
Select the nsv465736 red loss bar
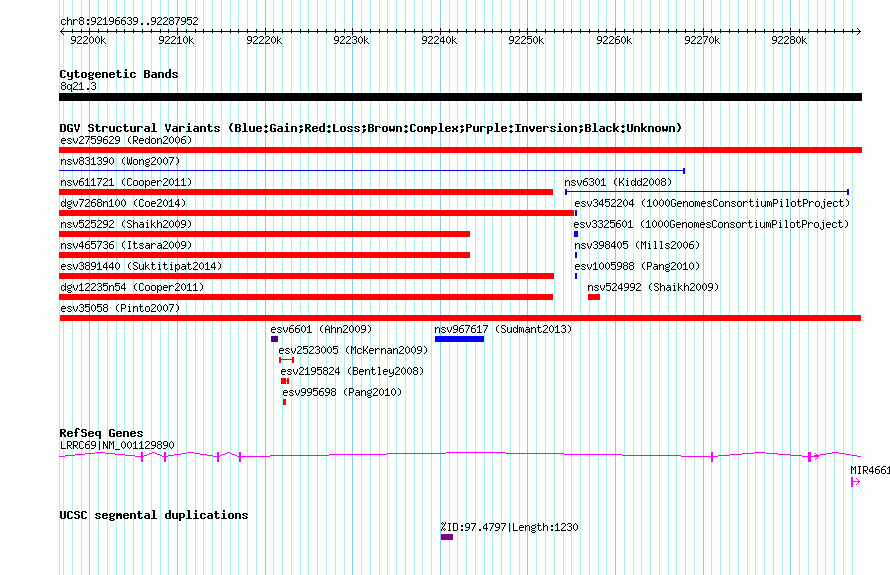[265, 255]
